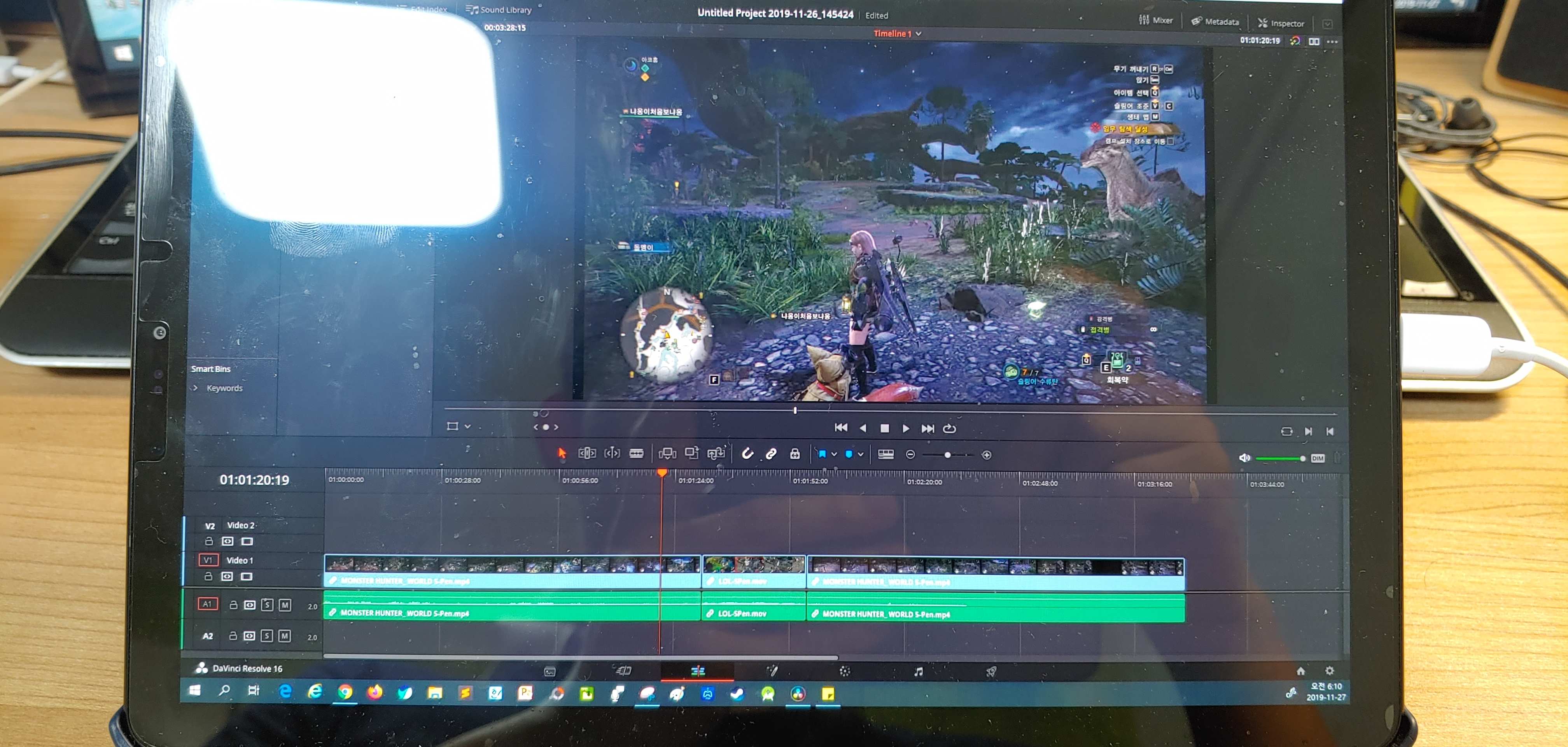The image size is (1568, 747).
Task: Switch to the Color page tab
Action: point(844,671)
